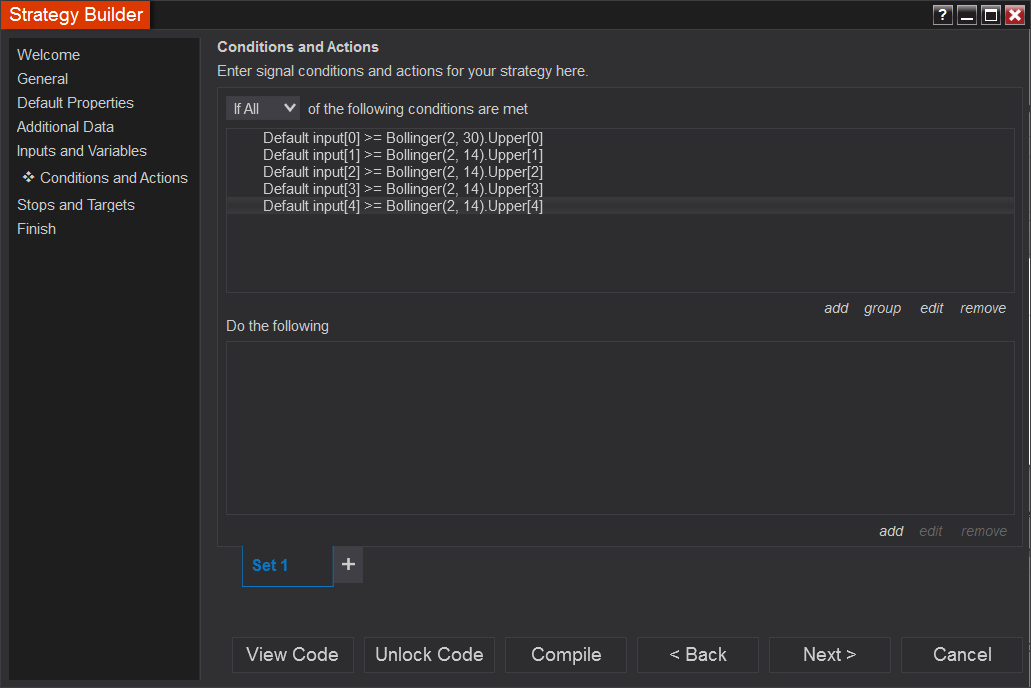The image size is (1031, 688).
Task: Click the help question mark icon
Action: tap(942, 15)
